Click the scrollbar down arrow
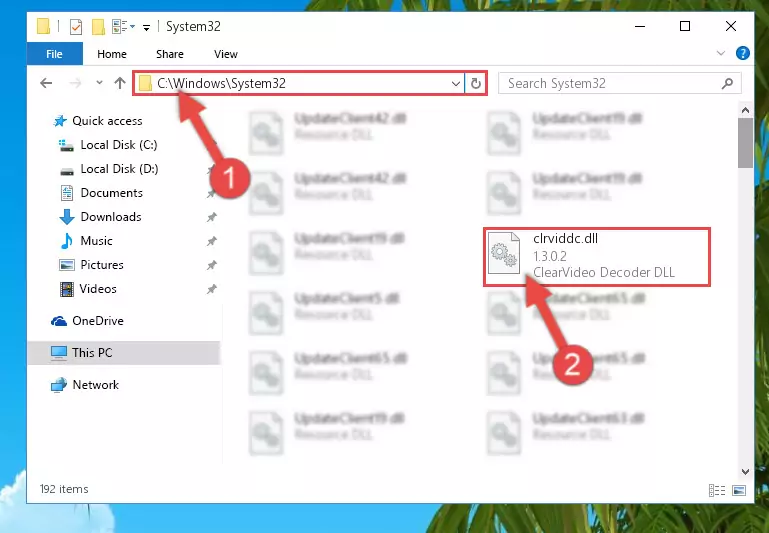The width and height of the screenshot is (769, 533). (745, 472)
